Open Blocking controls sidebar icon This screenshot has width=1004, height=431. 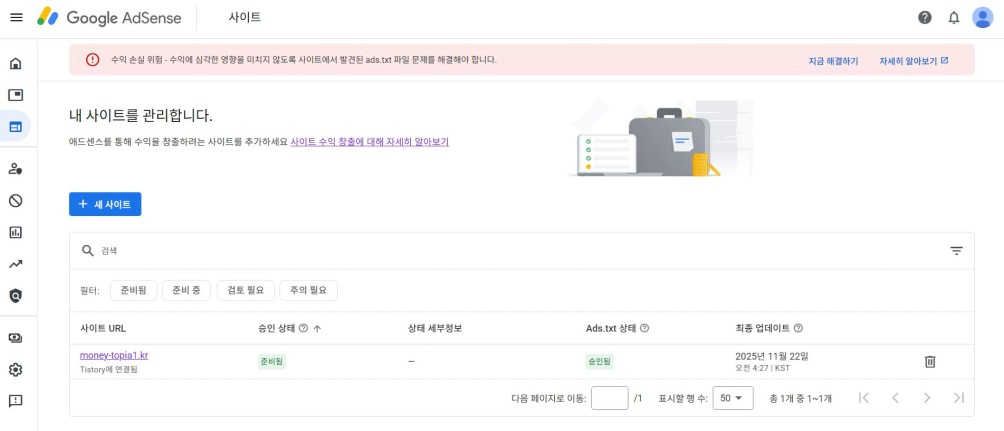[x=16, y=200]
